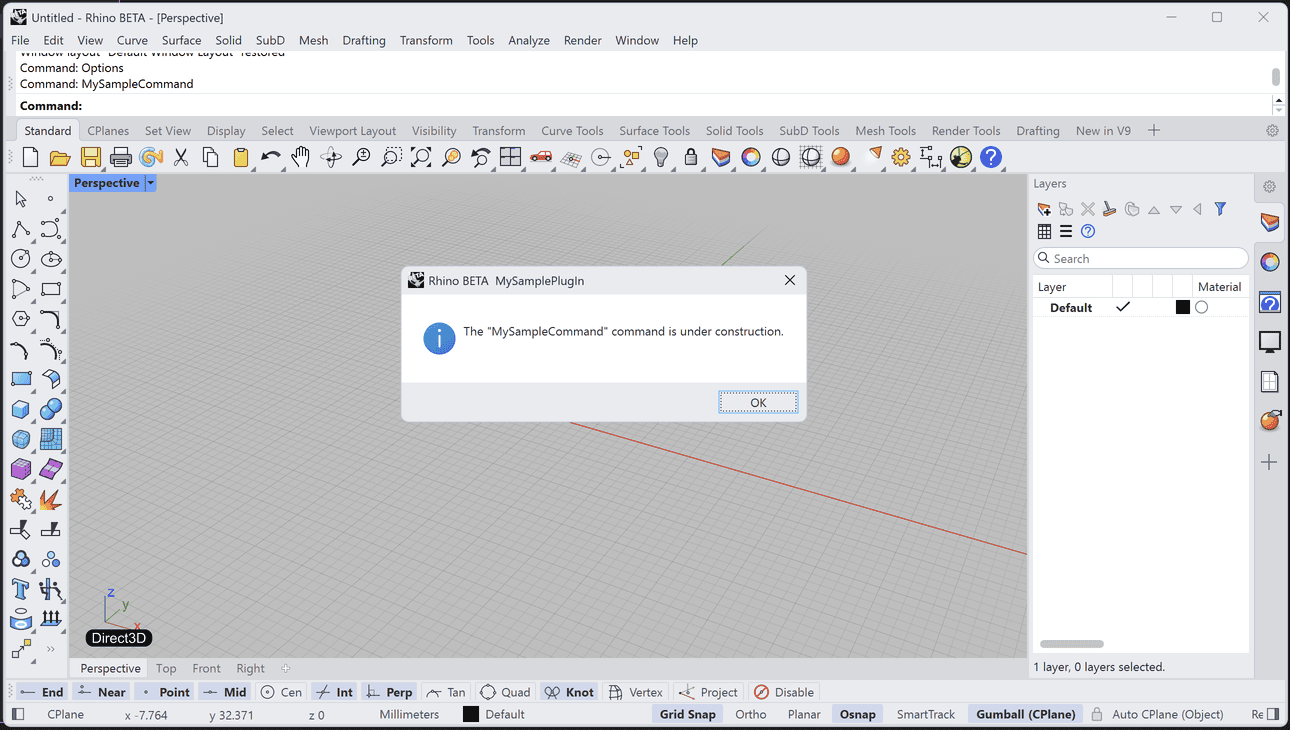Select the Rectangle tool in left sidebar

tap(51, 289)
